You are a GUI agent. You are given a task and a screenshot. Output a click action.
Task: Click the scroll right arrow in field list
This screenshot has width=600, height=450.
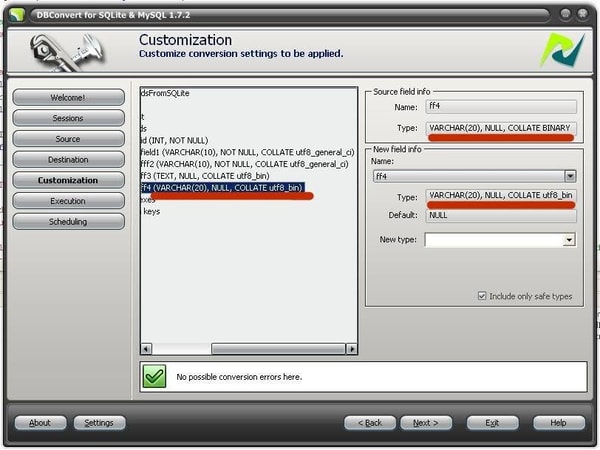pyautogui.click(x=352, y=349)
